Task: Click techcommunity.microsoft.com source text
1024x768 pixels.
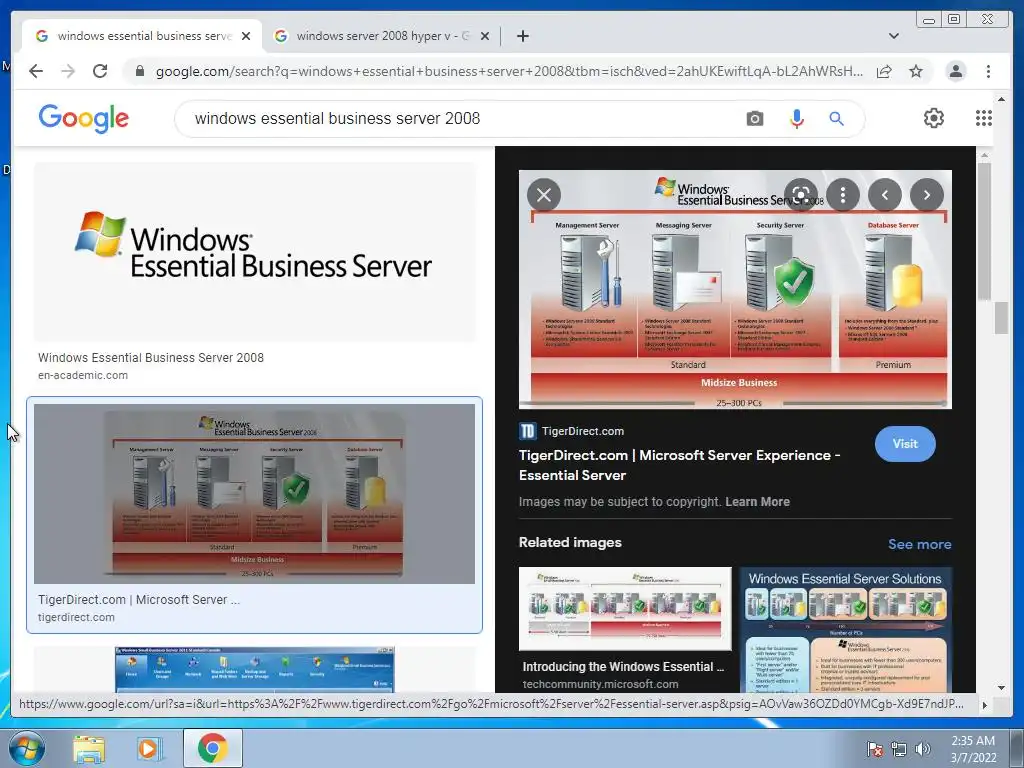Action: 600,684
